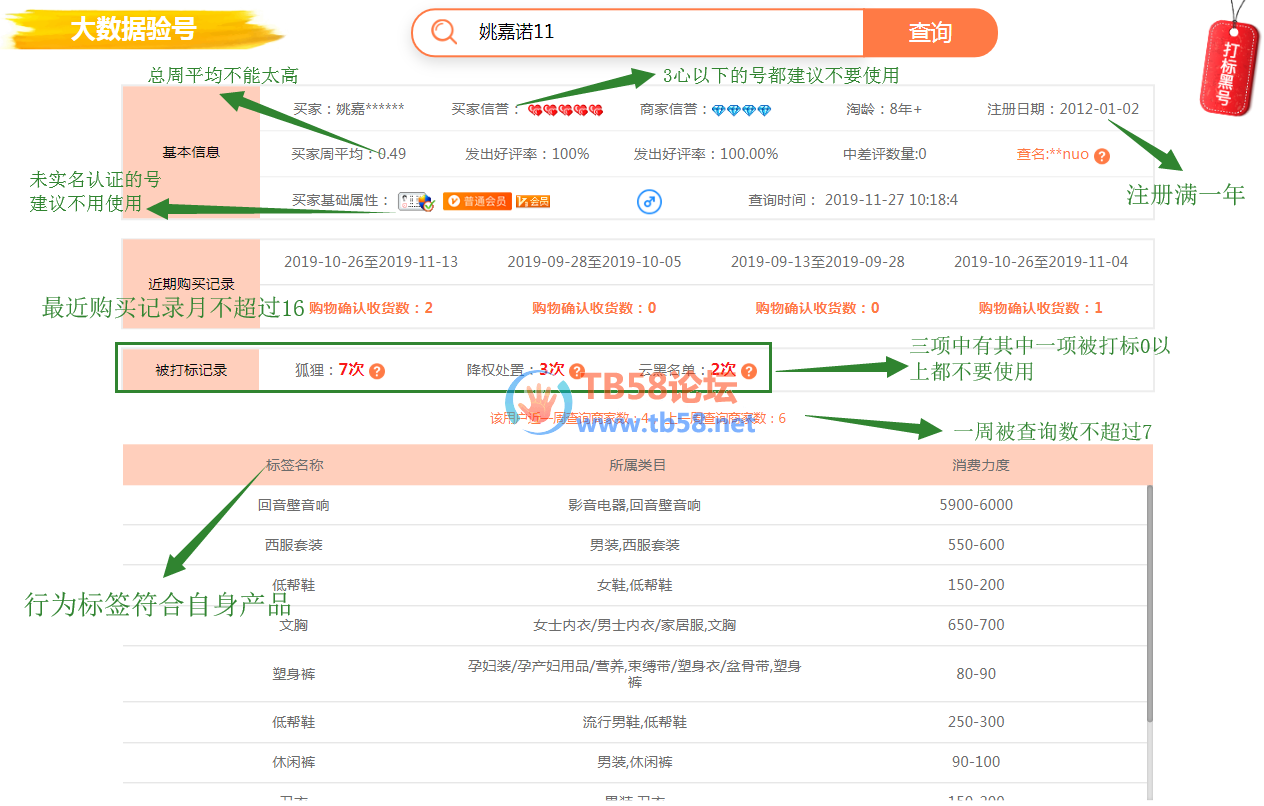Click the date range 2019-10-26至2019-11-13
This screenshot has height=806, width=1264.
tap(371, 262)
